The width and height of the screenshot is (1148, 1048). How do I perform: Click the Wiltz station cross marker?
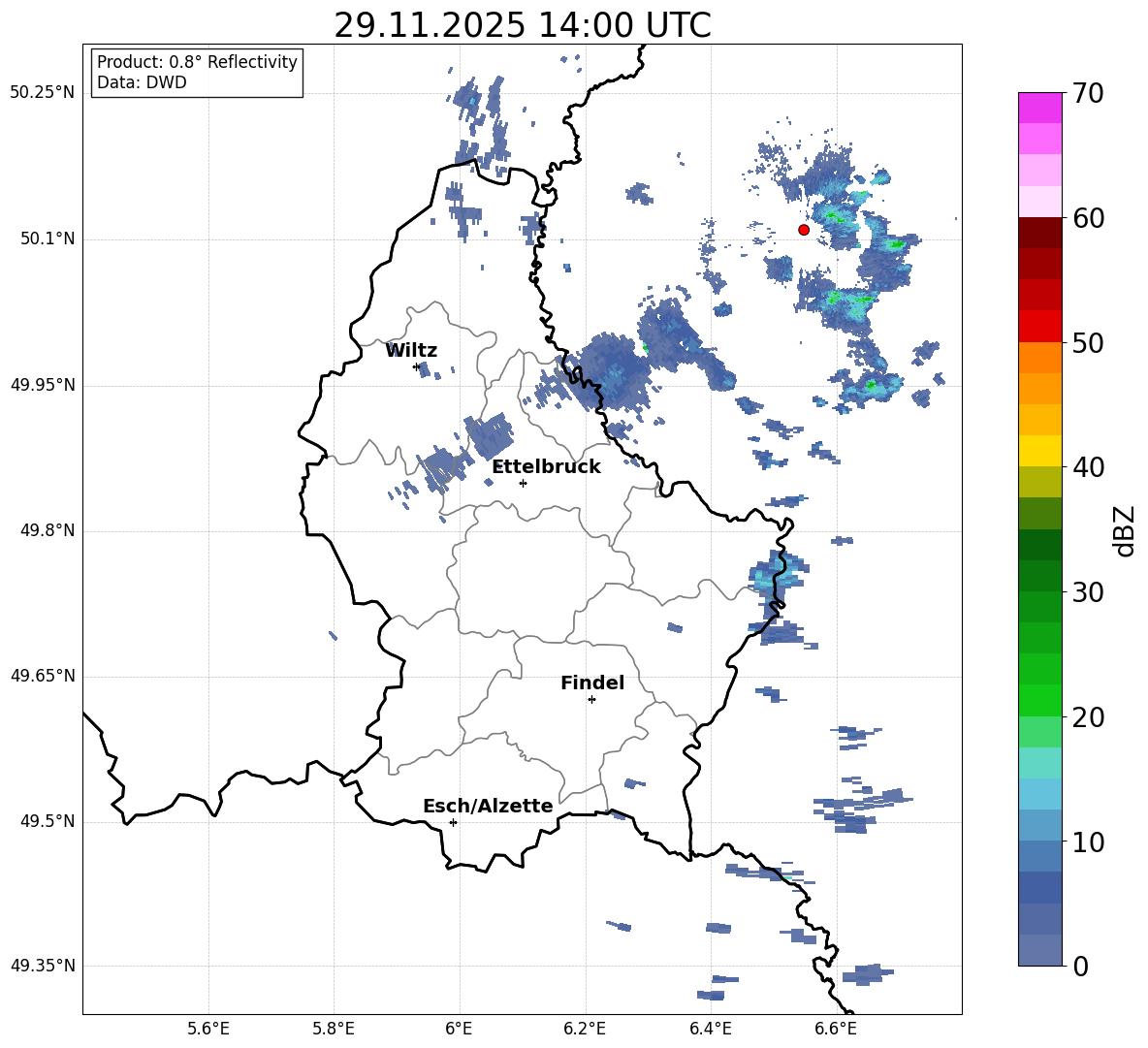417,366
